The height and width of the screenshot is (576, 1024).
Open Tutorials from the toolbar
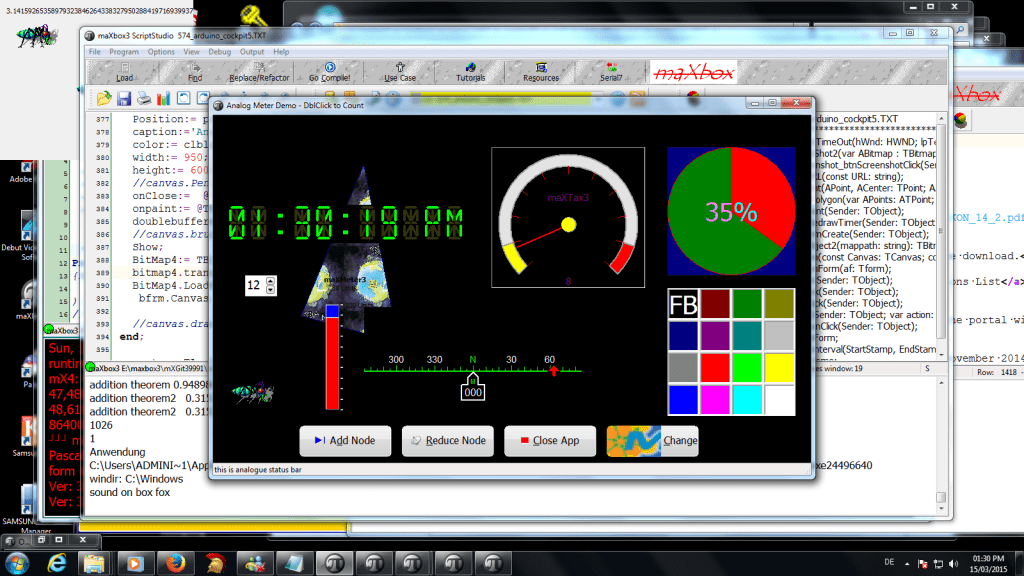[x=471, y=72]
